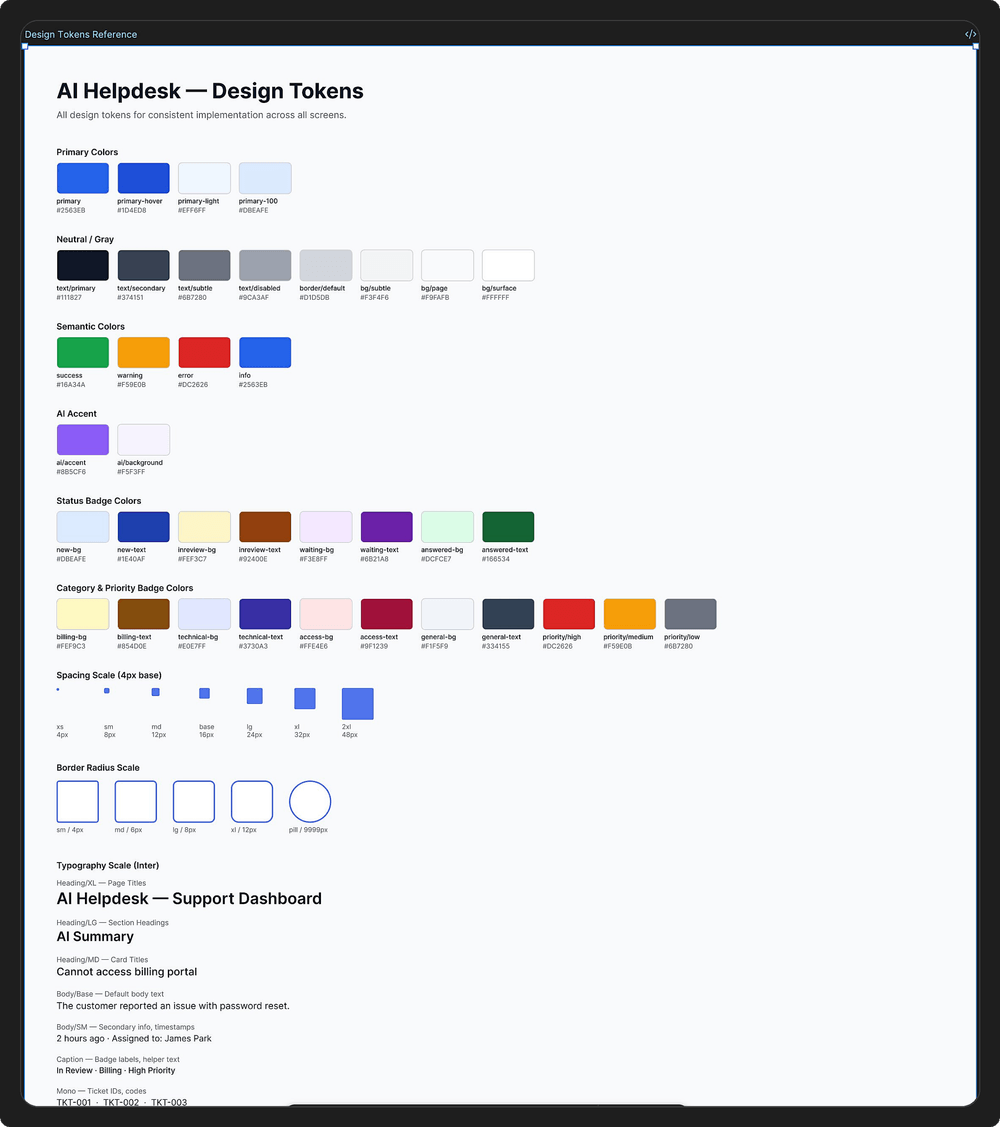
Task: Pick the primary-light #EFF6FF swatch
Action: (204, 178)
